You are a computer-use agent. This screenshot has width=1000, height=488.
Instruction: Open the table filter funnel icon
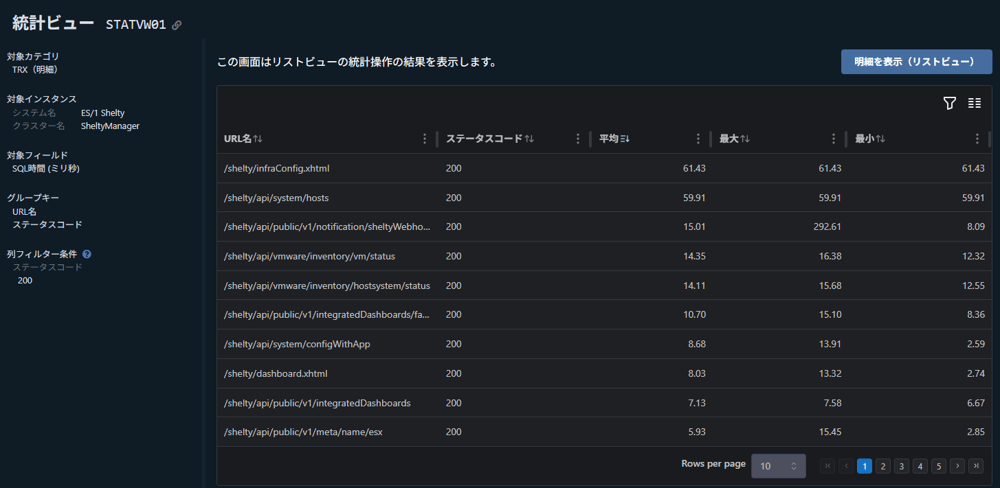pos(949,103)
